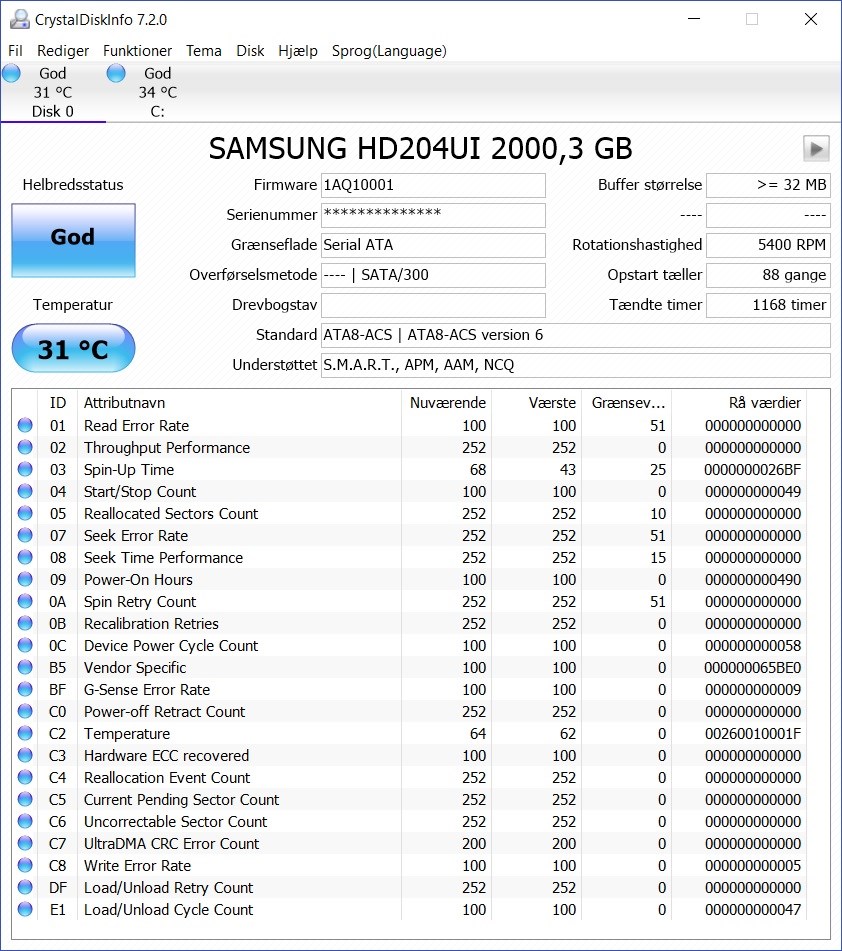Click the Rå værdier column header

(738, 403)
